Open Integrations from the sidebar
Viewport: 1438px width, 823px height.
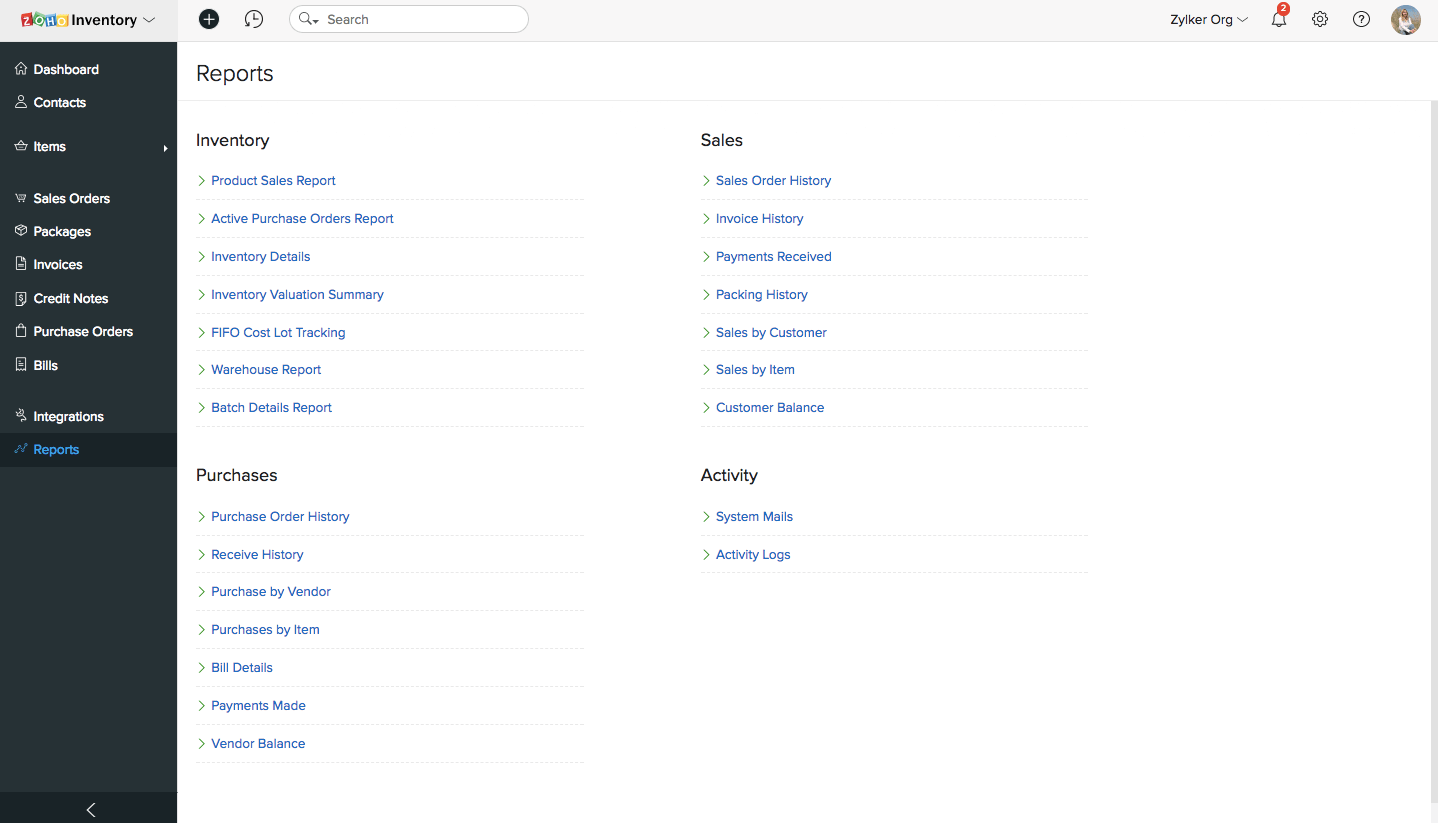(x=68, y=416)
